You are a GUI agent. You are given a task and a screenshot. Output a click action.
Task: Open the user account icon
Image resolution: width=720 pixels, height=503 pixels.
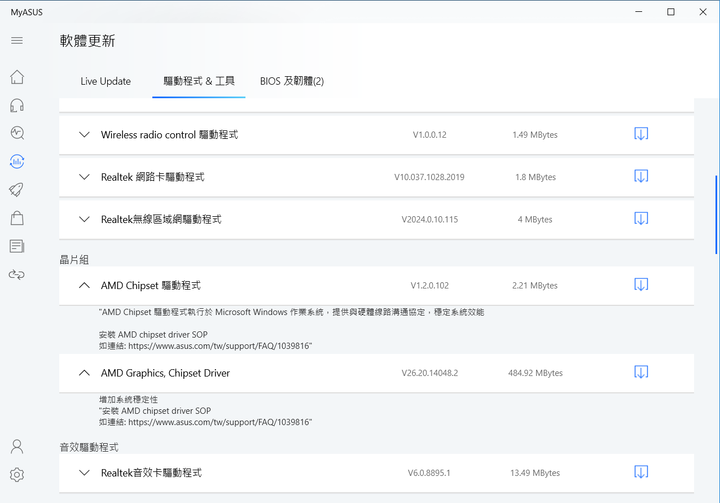pos(17,446)
